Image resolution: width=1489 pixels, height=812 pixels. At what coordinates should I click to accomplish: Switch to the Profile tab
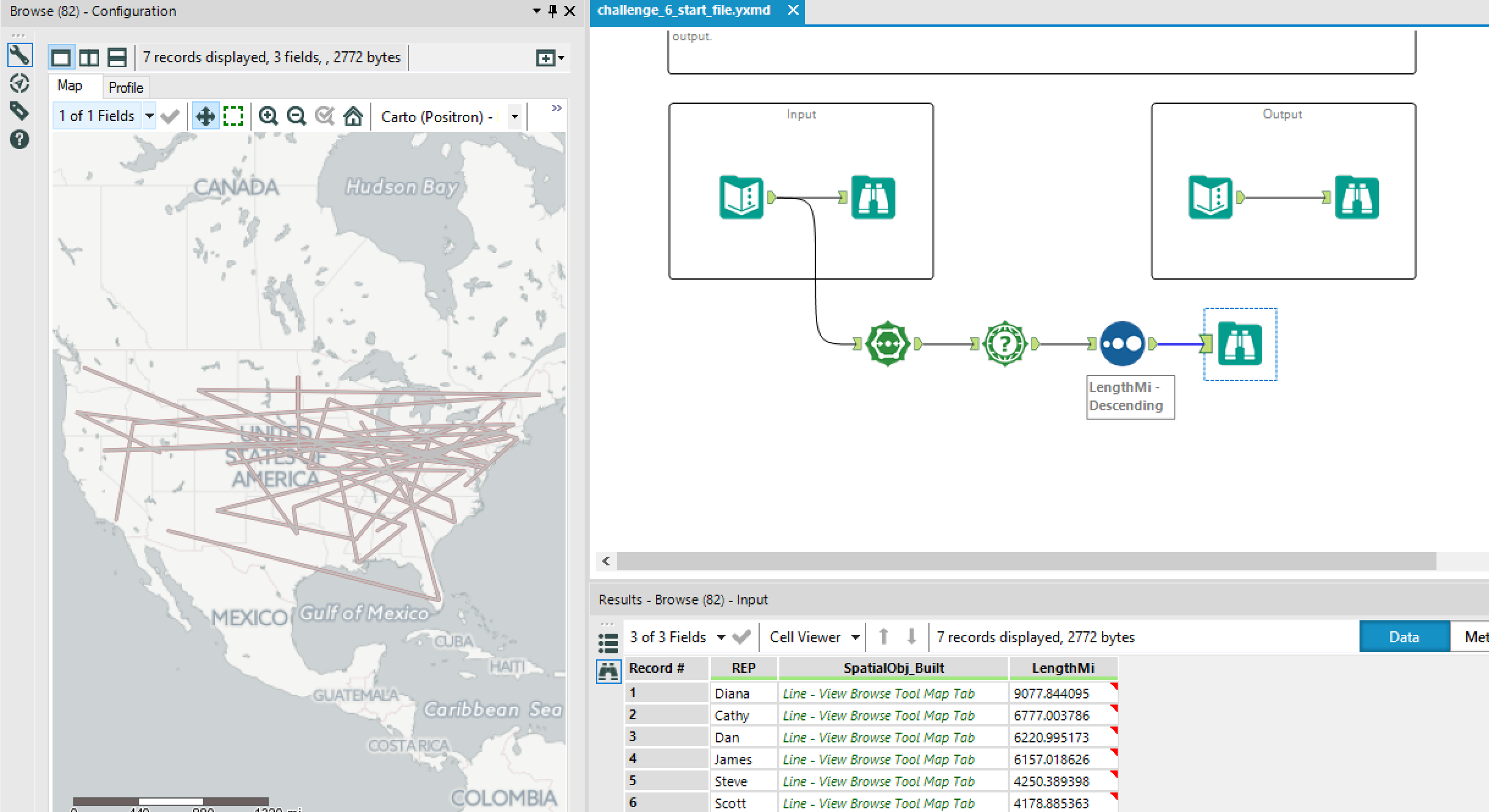pos(125,87)
